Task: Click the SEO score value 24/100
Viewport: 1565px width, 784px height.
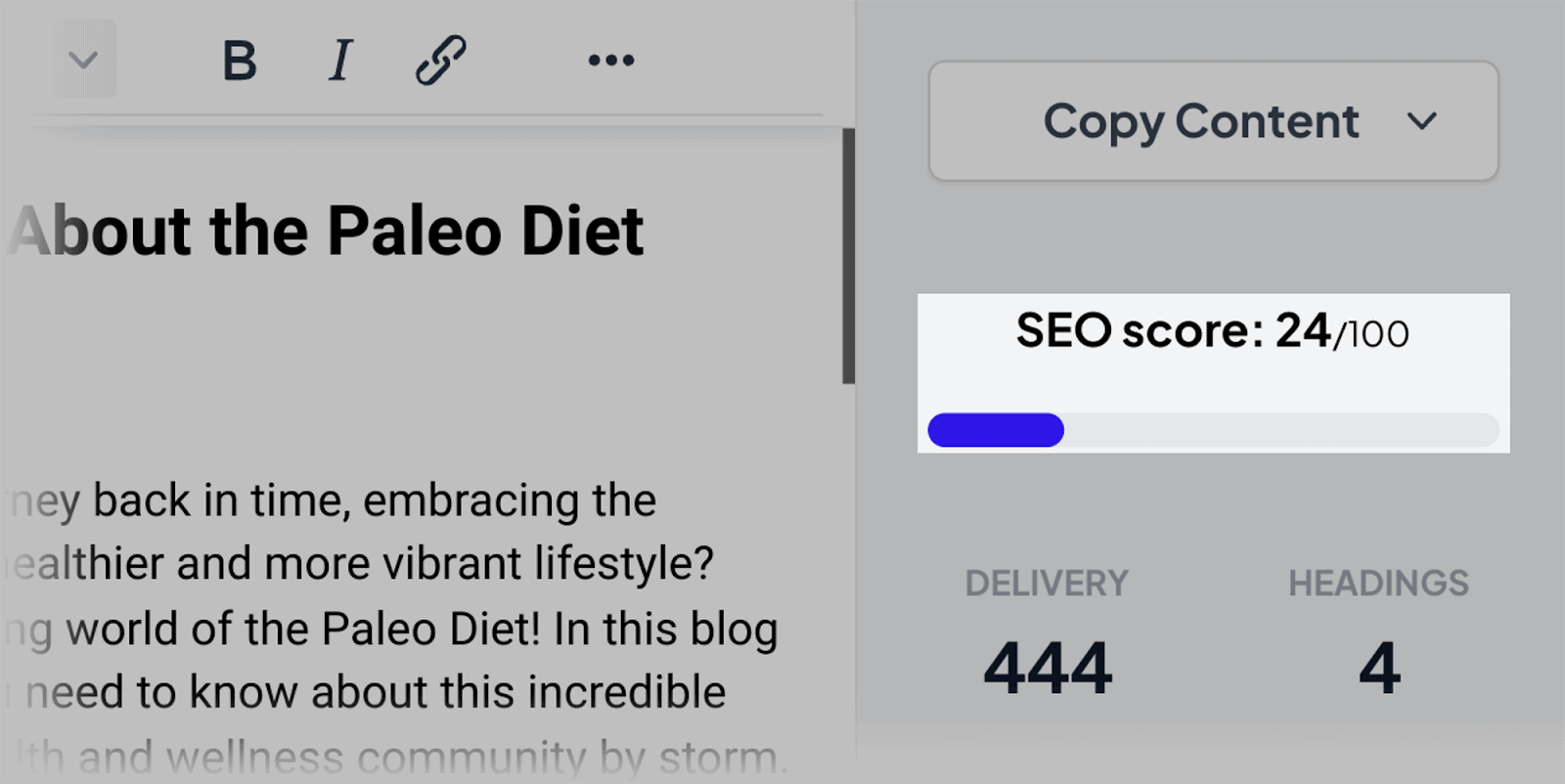Action: pyautogui.click(x=1340, y=332)
